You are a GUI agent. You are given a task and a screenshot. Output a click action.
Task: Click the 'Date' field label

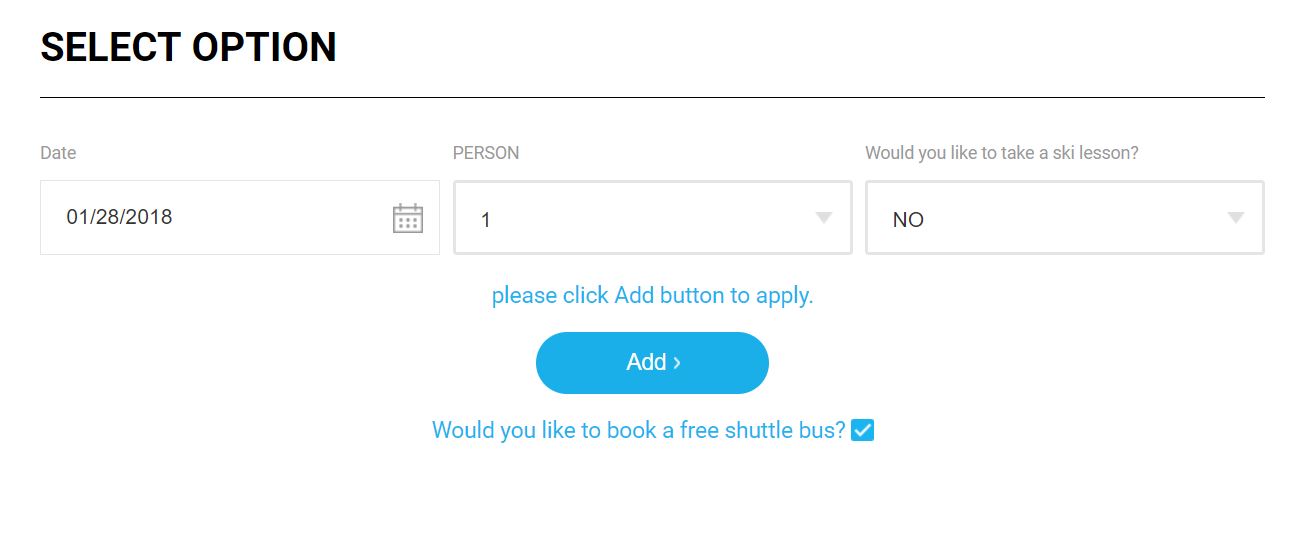pos(58,153)
